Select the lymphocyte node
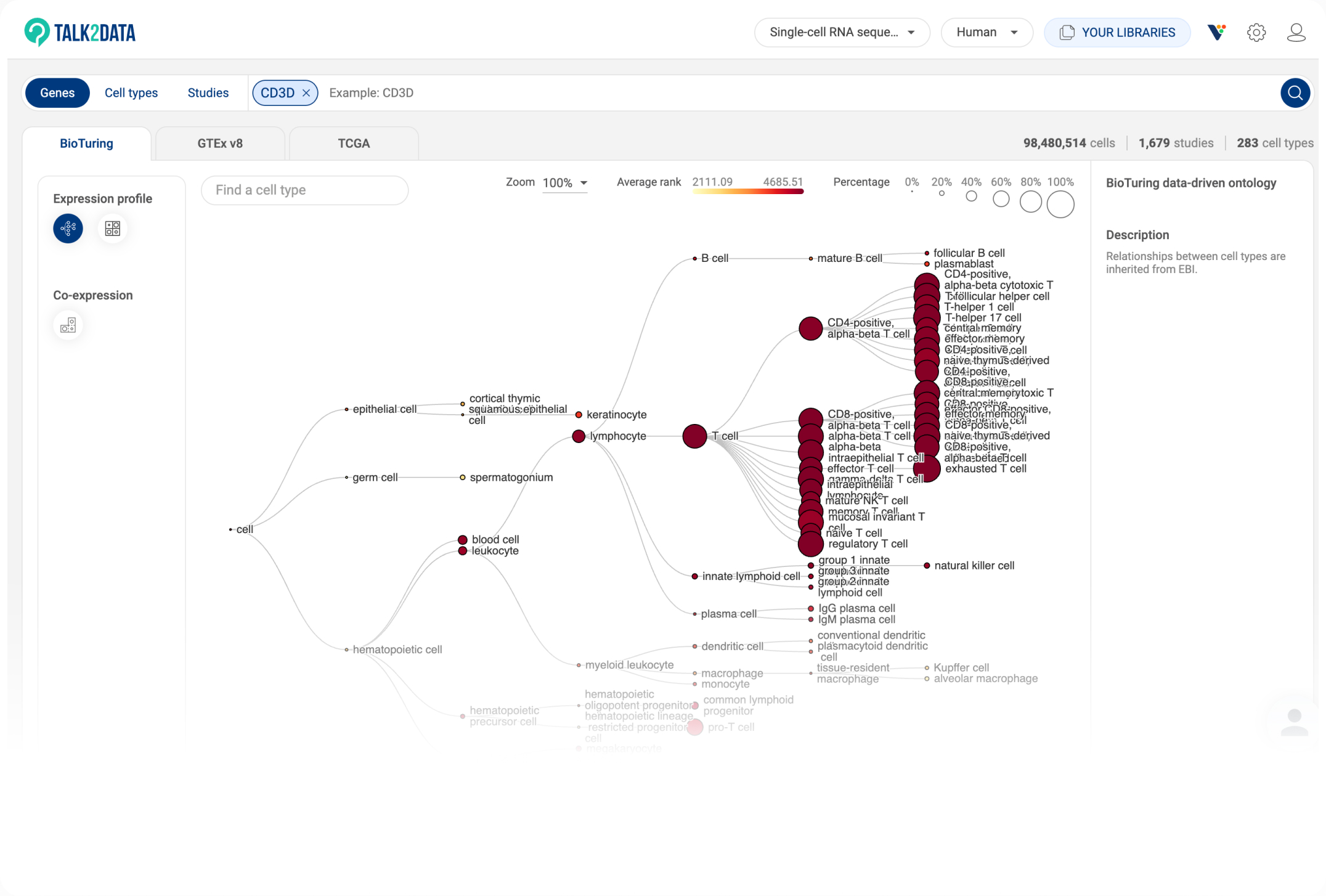This screenshot has height=896, width=1326. 579,436
